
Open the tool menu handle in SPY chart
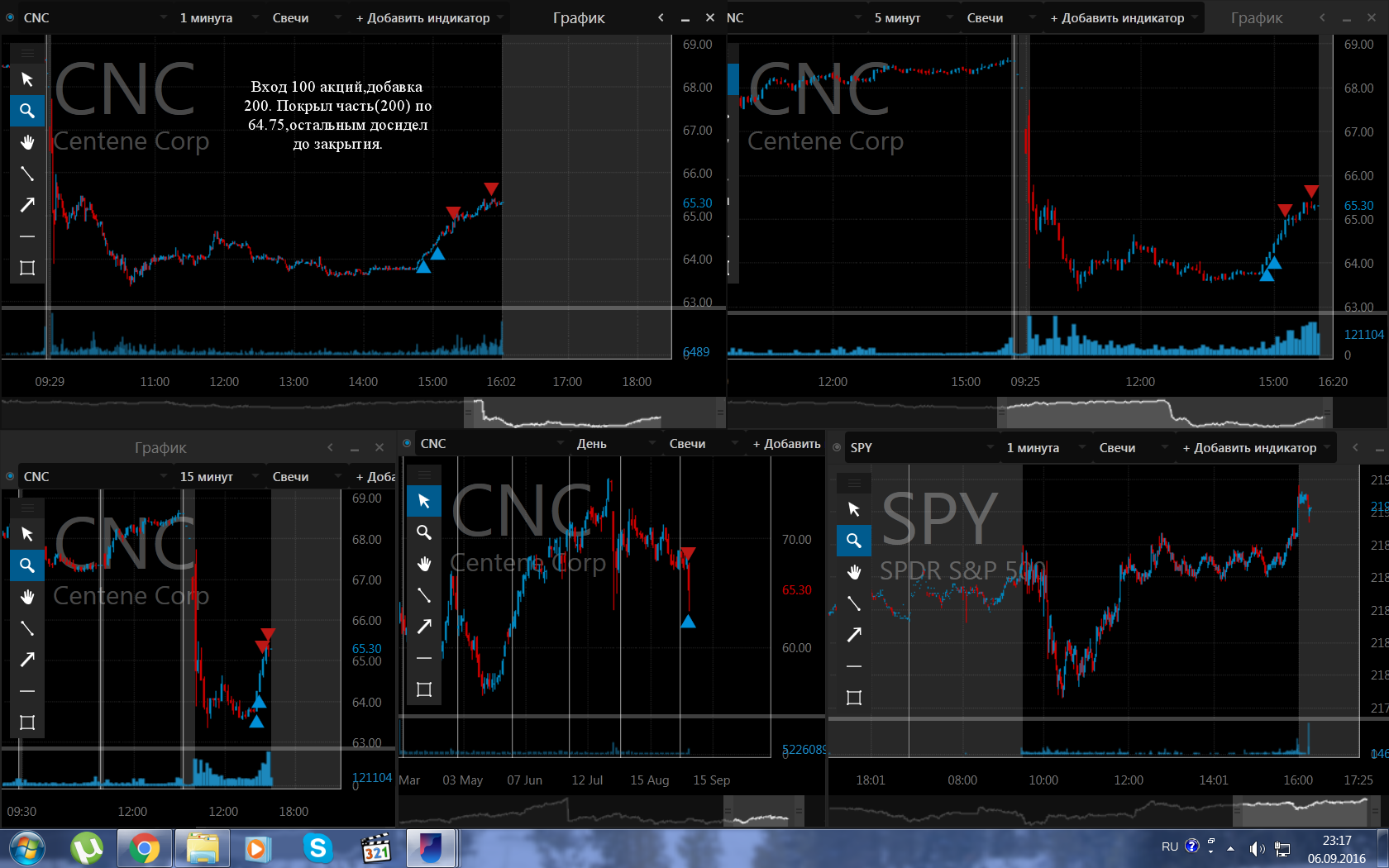(854, 483)
